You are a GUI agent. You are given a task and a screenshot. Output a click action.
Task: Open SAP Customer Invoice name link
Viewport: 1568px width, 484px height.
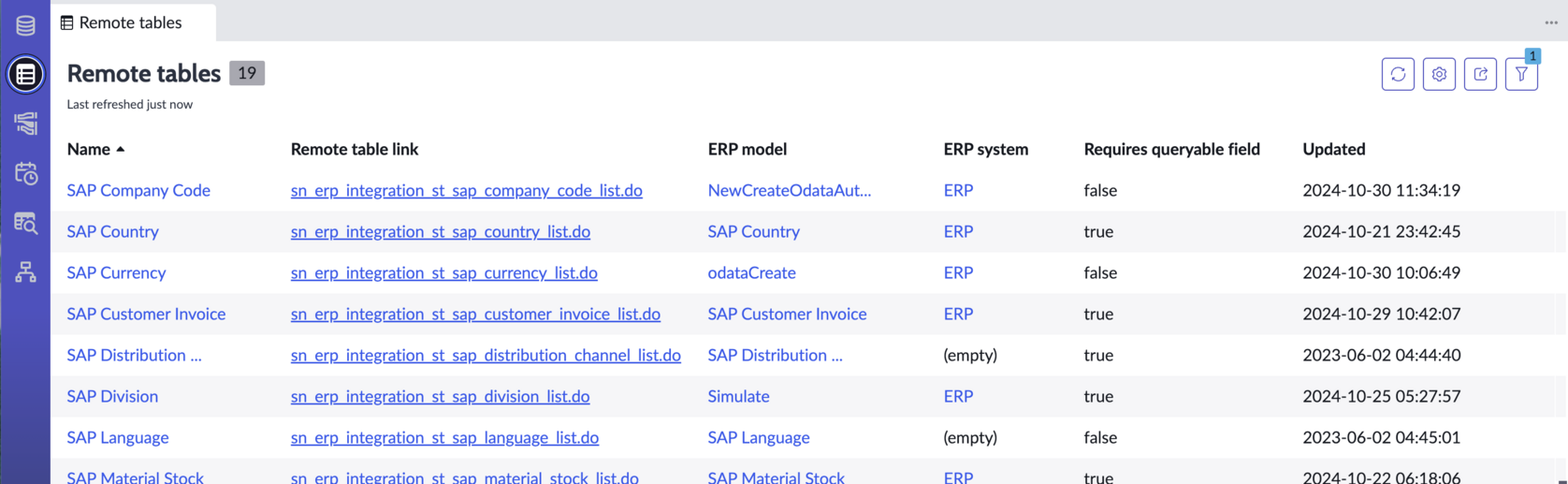[146, 314]
